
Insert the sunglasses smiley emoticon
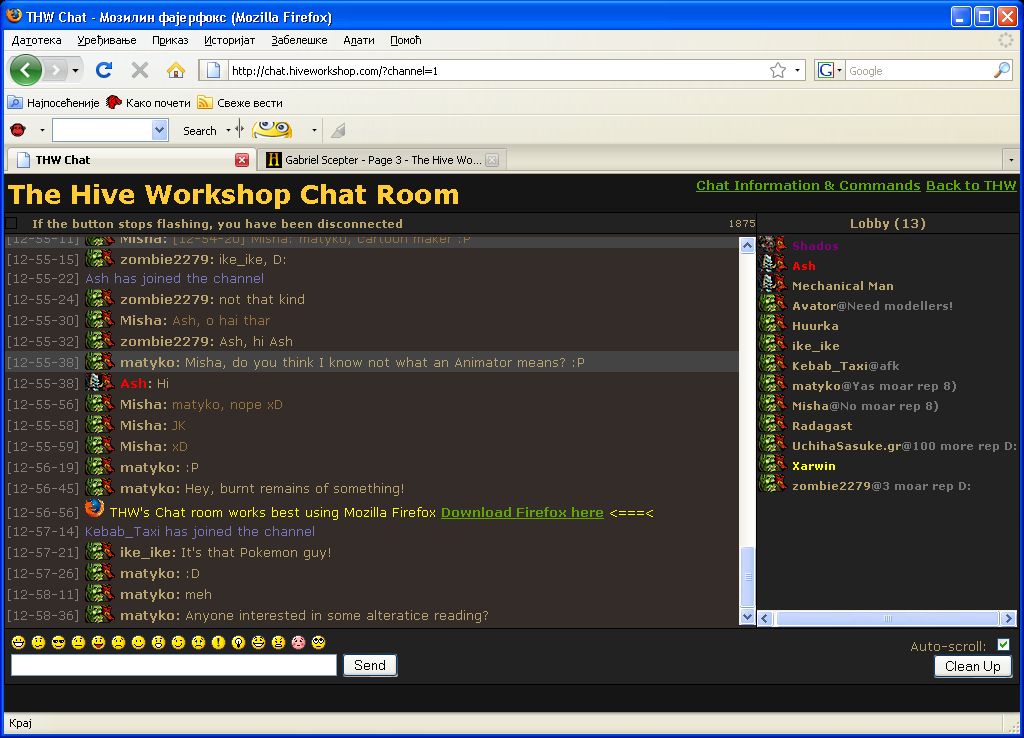tap(59, 643)
